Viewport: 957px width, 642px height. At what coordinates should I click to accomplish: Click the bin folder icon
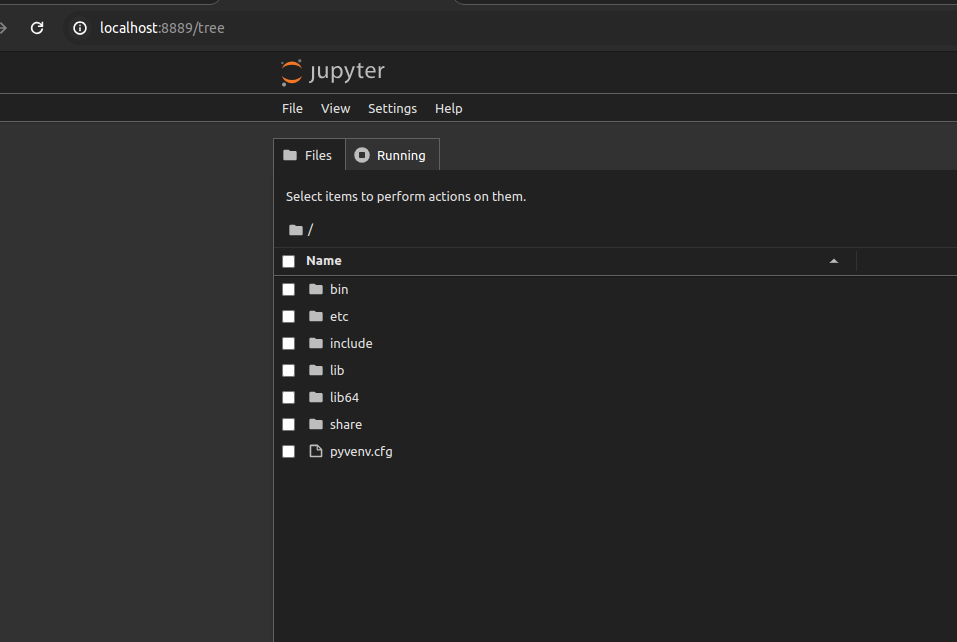(316, 289)
